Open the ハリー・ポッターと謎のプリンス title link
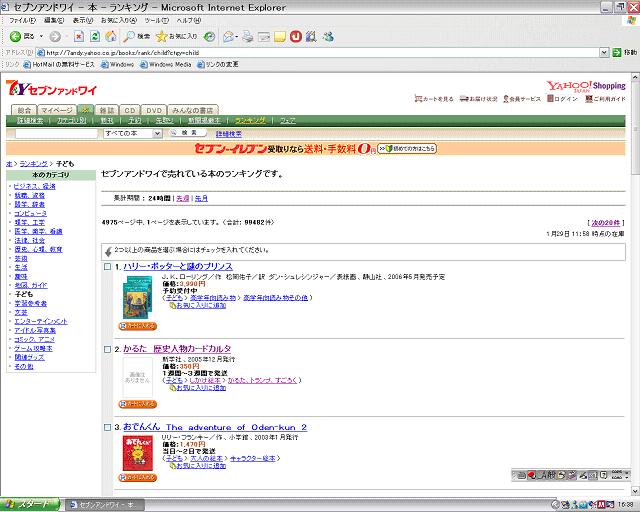Image resolution: width=640 pixels, height=512 pixels. click(178, 267)
